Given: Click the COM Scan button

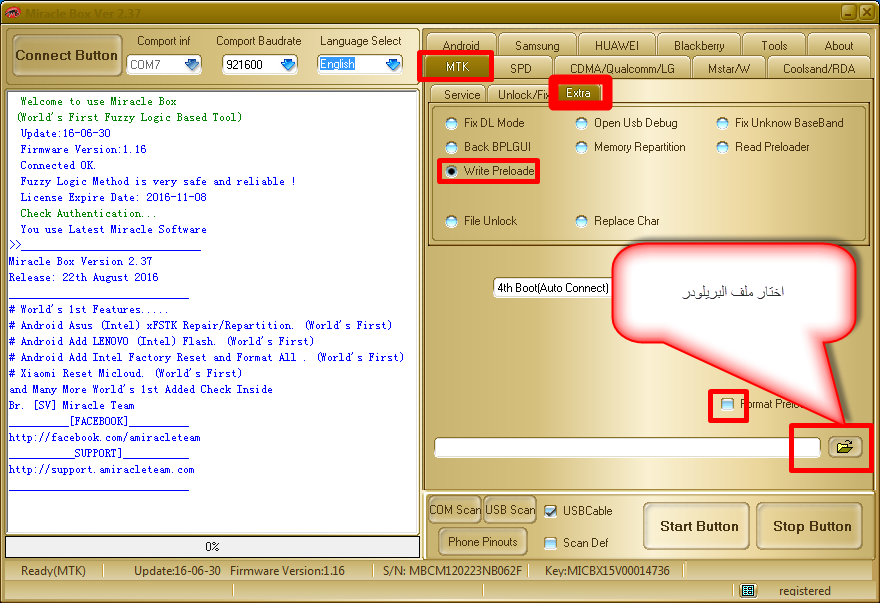Looking at the screenshot, I should coord(455,510).
